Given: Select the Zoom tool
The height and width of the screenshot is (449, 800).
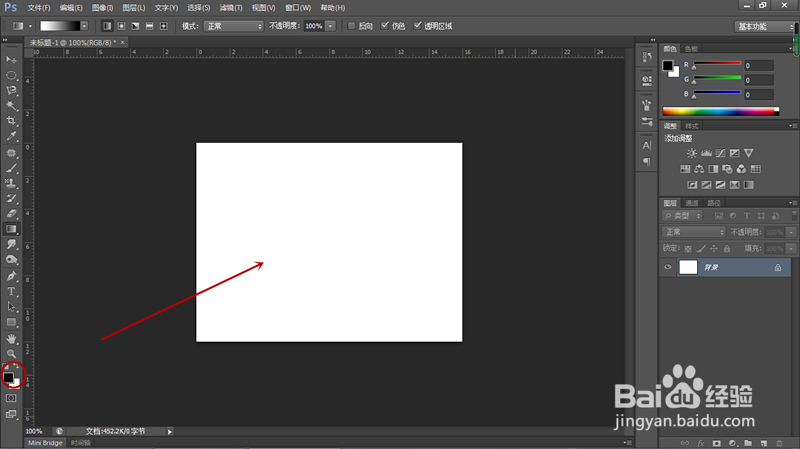Looking at the screenshot, I should pyautogui.click(x=11, y=354).
